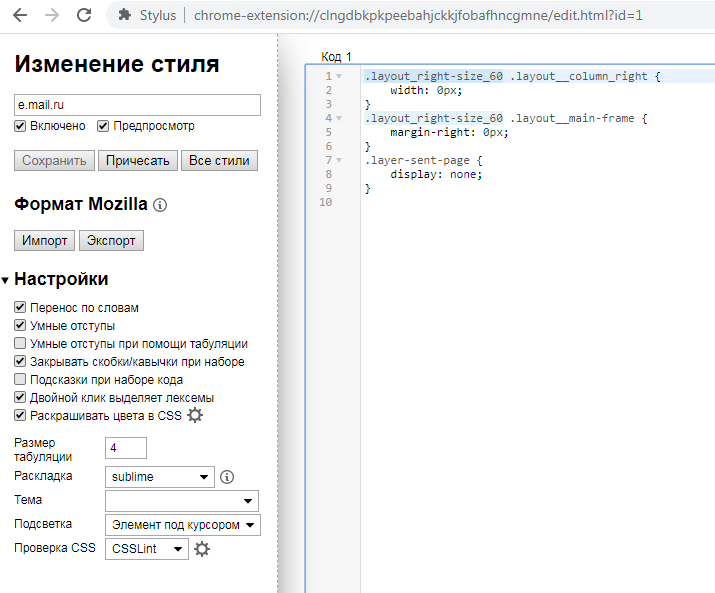This screenshot has height=593, width=715.
Task: Click the Stylus extension puzzle icon
Action: point(124,15)
